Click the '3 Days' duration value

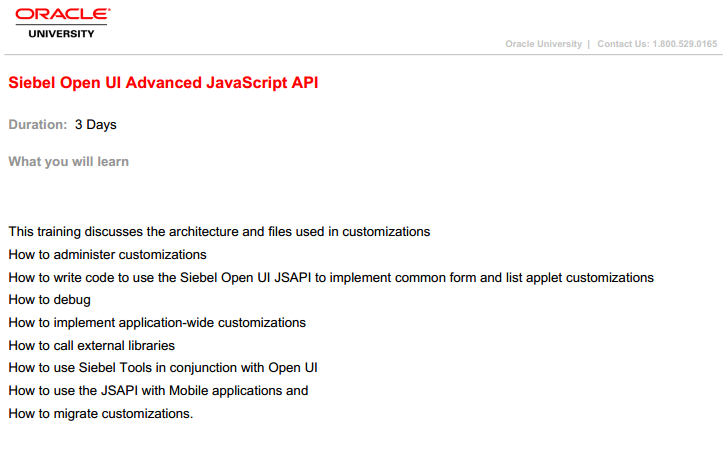96,124
